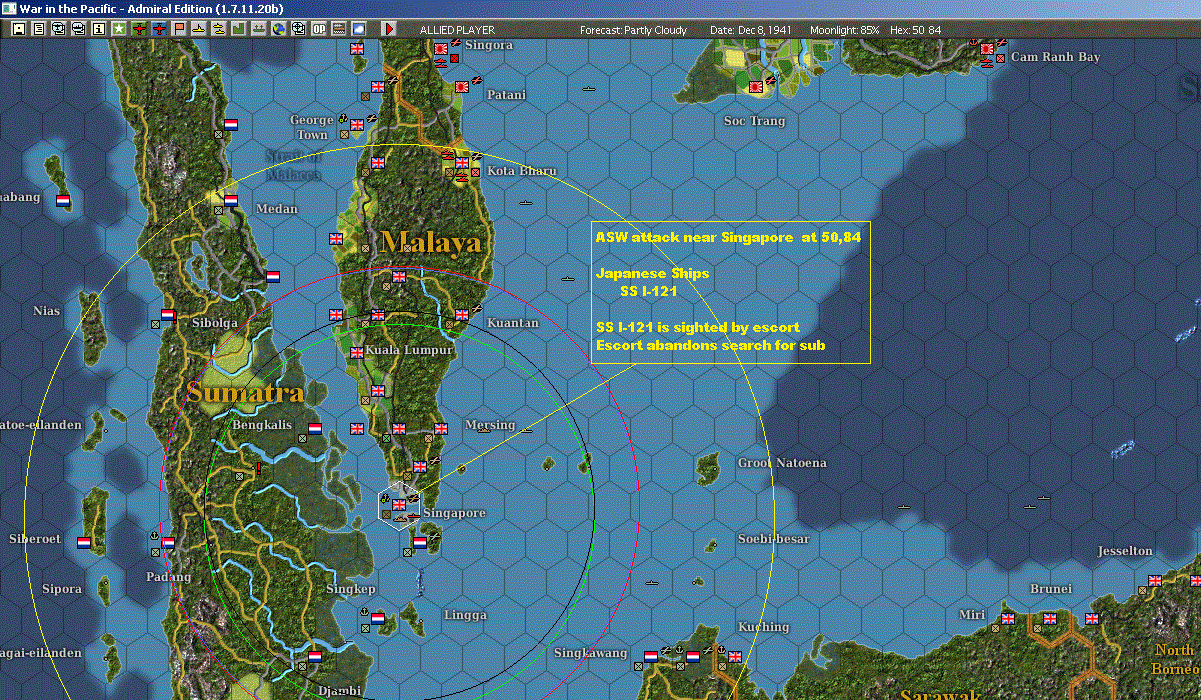This screenshot has height=700, width=1201.
Task: Open the OP operations report icon
Action: click(318, 29)
